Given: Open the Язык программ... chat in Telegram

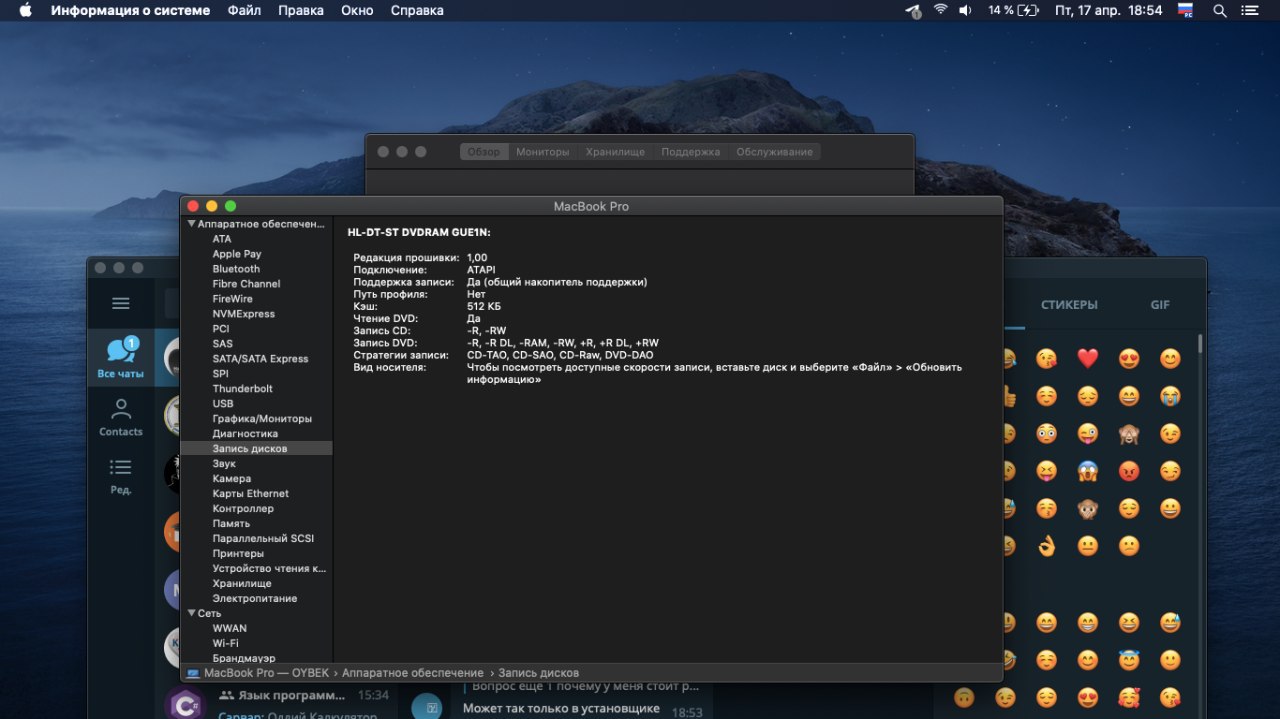Looking at the screenshot, I should [292, 695].
